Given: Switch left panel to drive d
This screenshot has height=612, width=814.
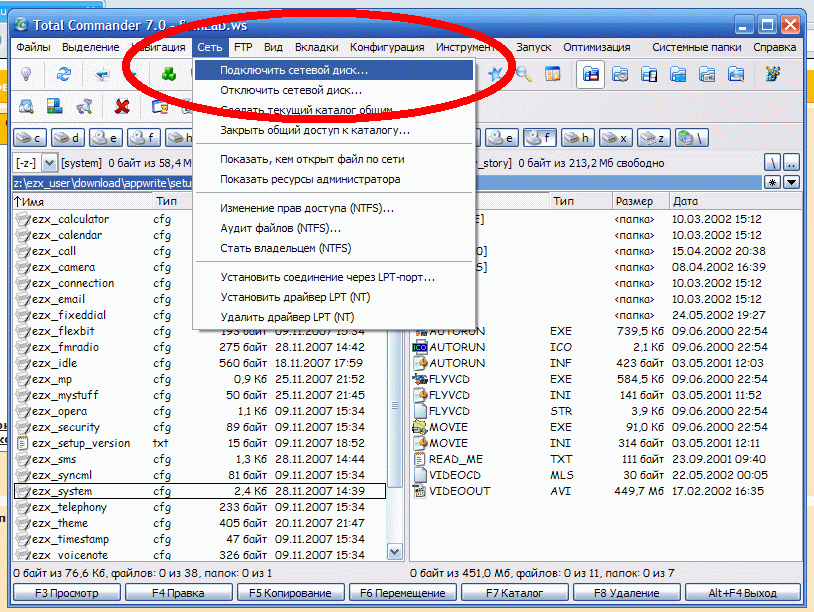Looking at the screenshot, I should click(68, 138).
